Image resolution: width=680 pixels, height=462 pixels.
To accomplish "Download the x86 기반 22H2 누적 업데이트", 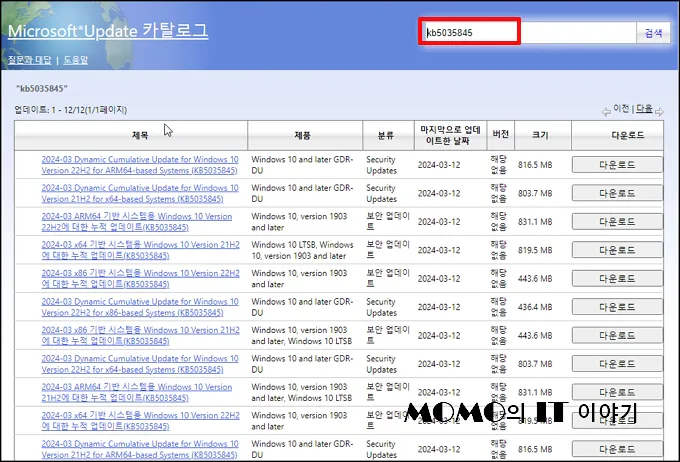I will tap(617, 279).
